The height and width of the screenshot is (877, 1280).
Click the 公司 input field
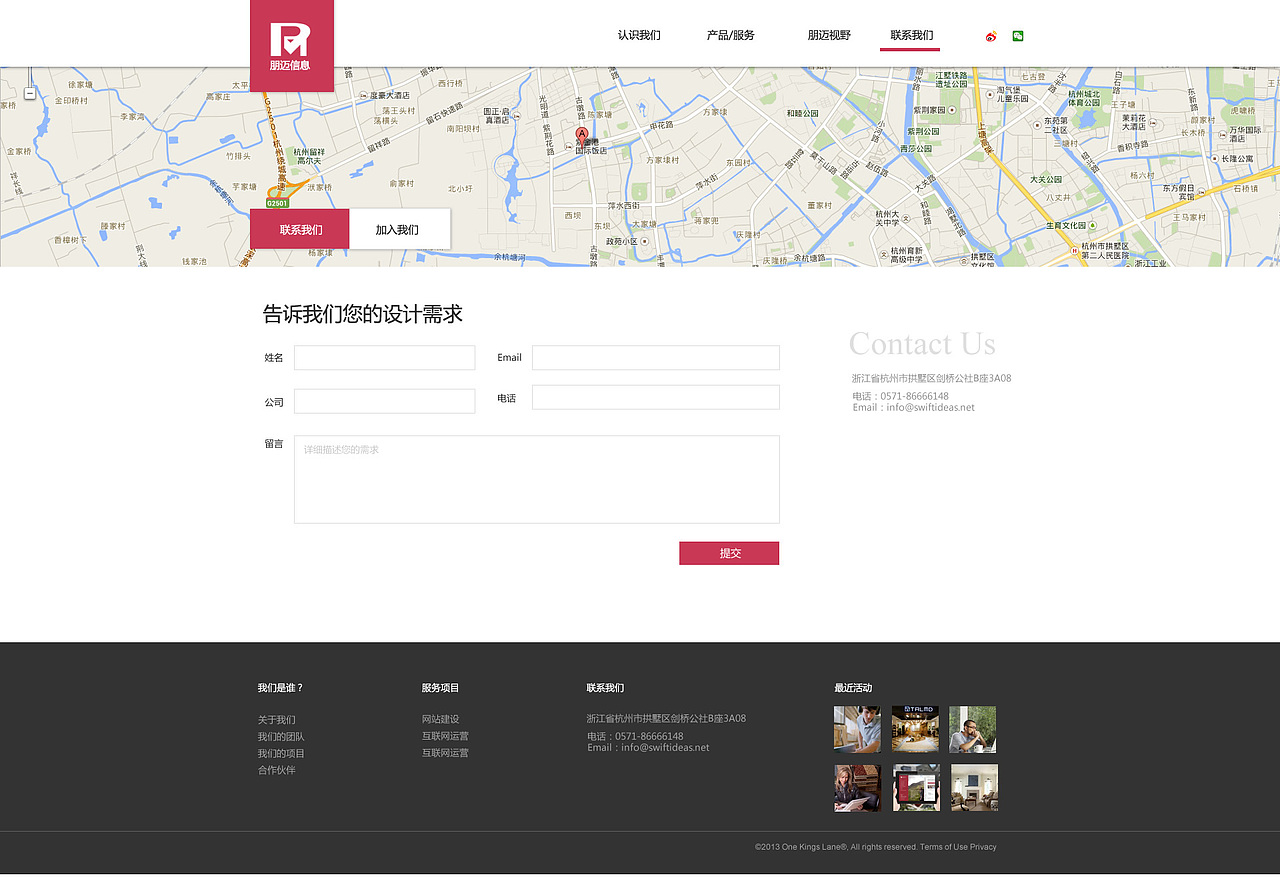384,401
